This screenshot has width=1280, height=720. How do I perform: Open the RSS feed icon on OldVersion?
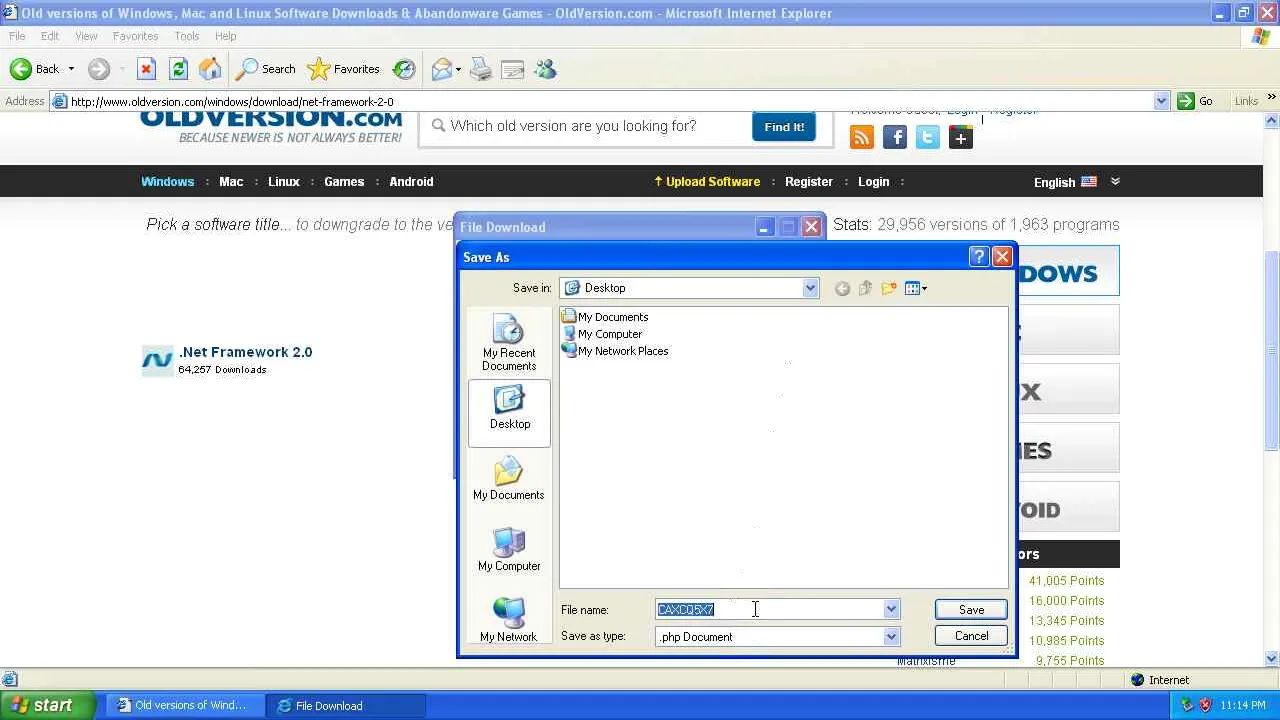pos(862,138)
